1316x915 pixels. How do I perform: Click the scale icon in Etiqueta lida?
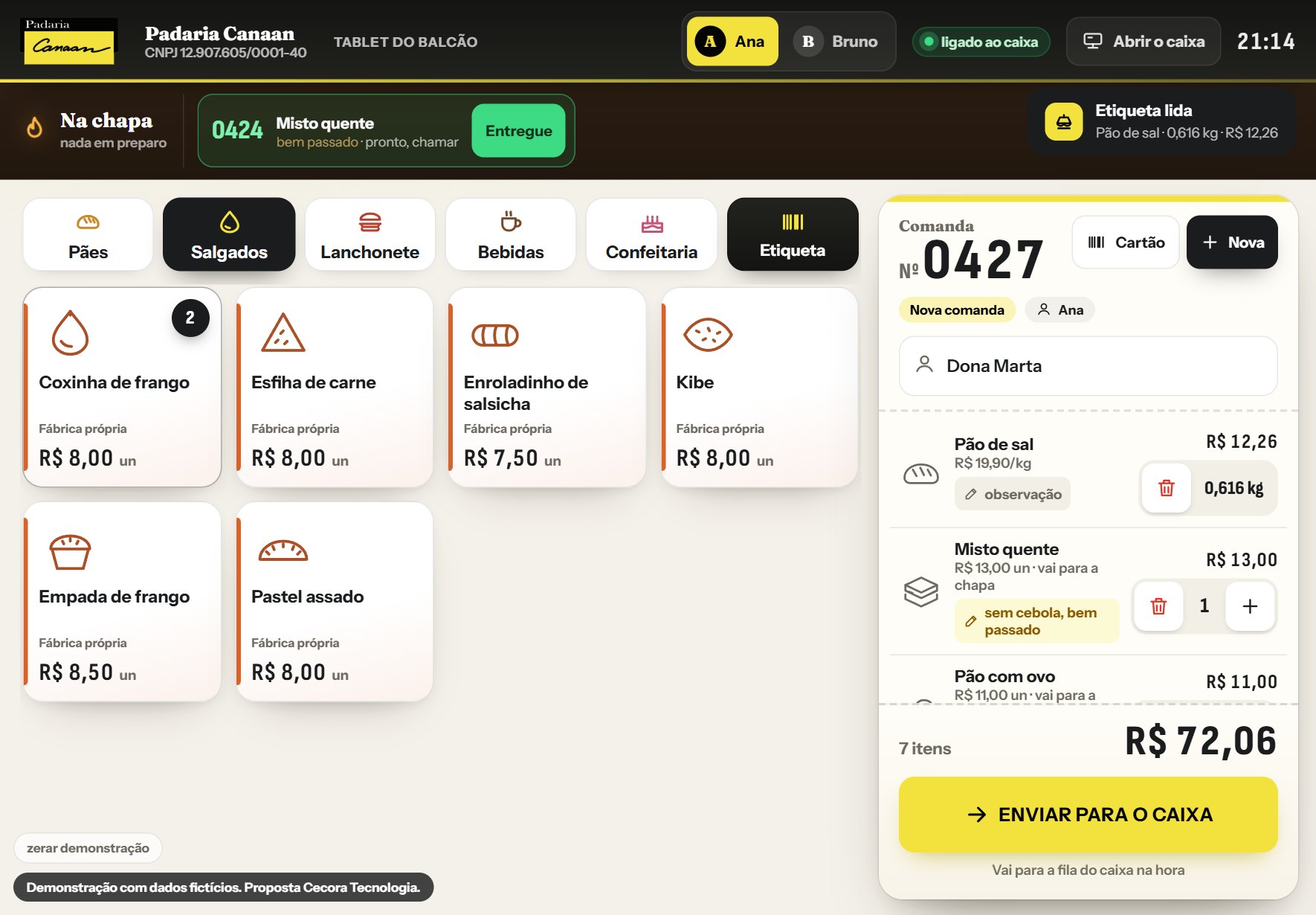(1064, 122)
